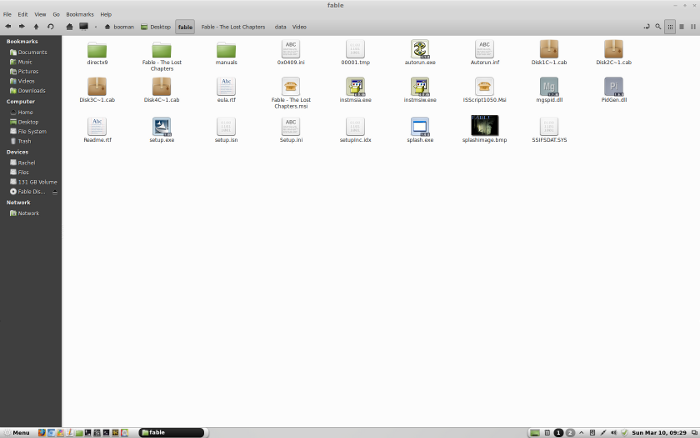Screen dimensions: 700x438
Task: Go back with the Back arrow
Action: (8, 27)
